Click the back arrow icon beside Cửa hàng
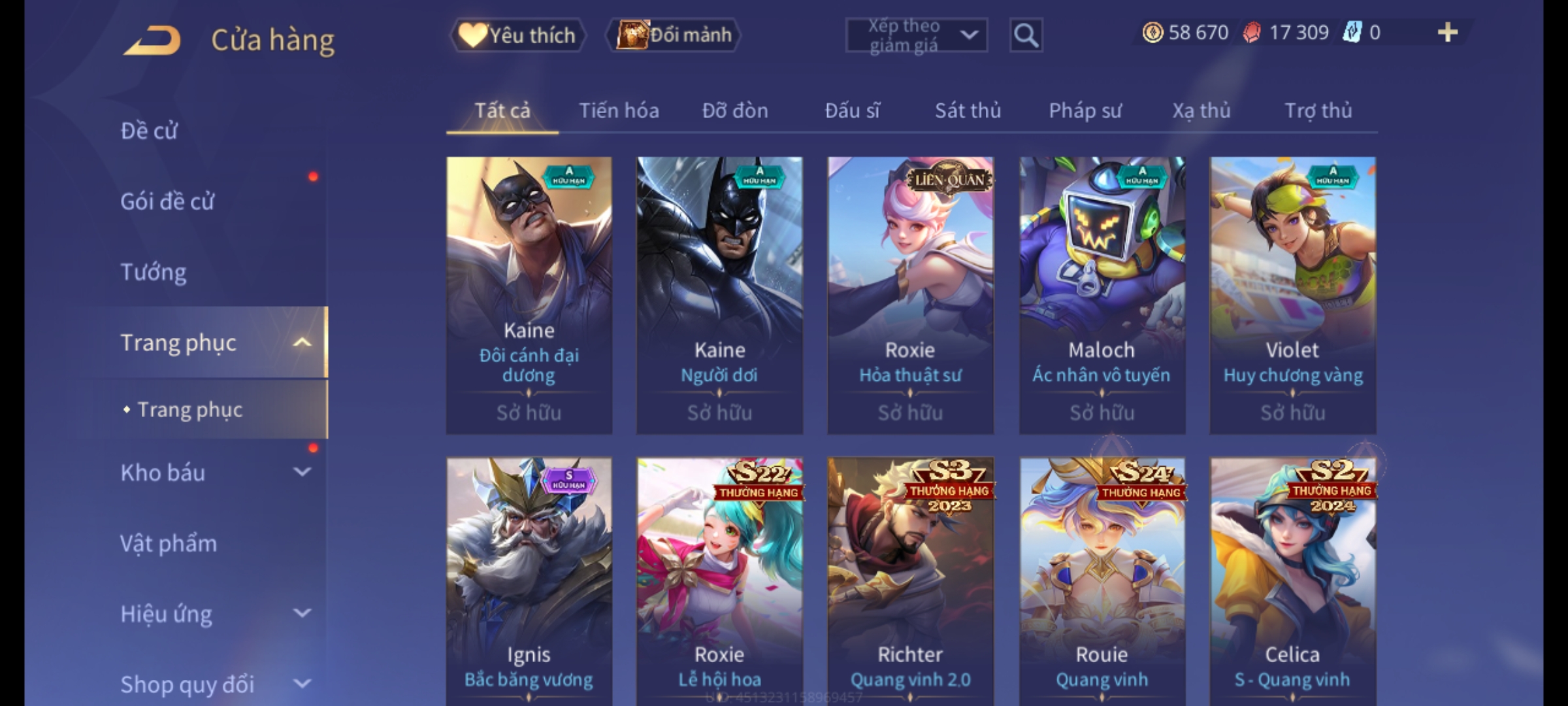This screenshot has height=706, width=1568. point(153,41)
